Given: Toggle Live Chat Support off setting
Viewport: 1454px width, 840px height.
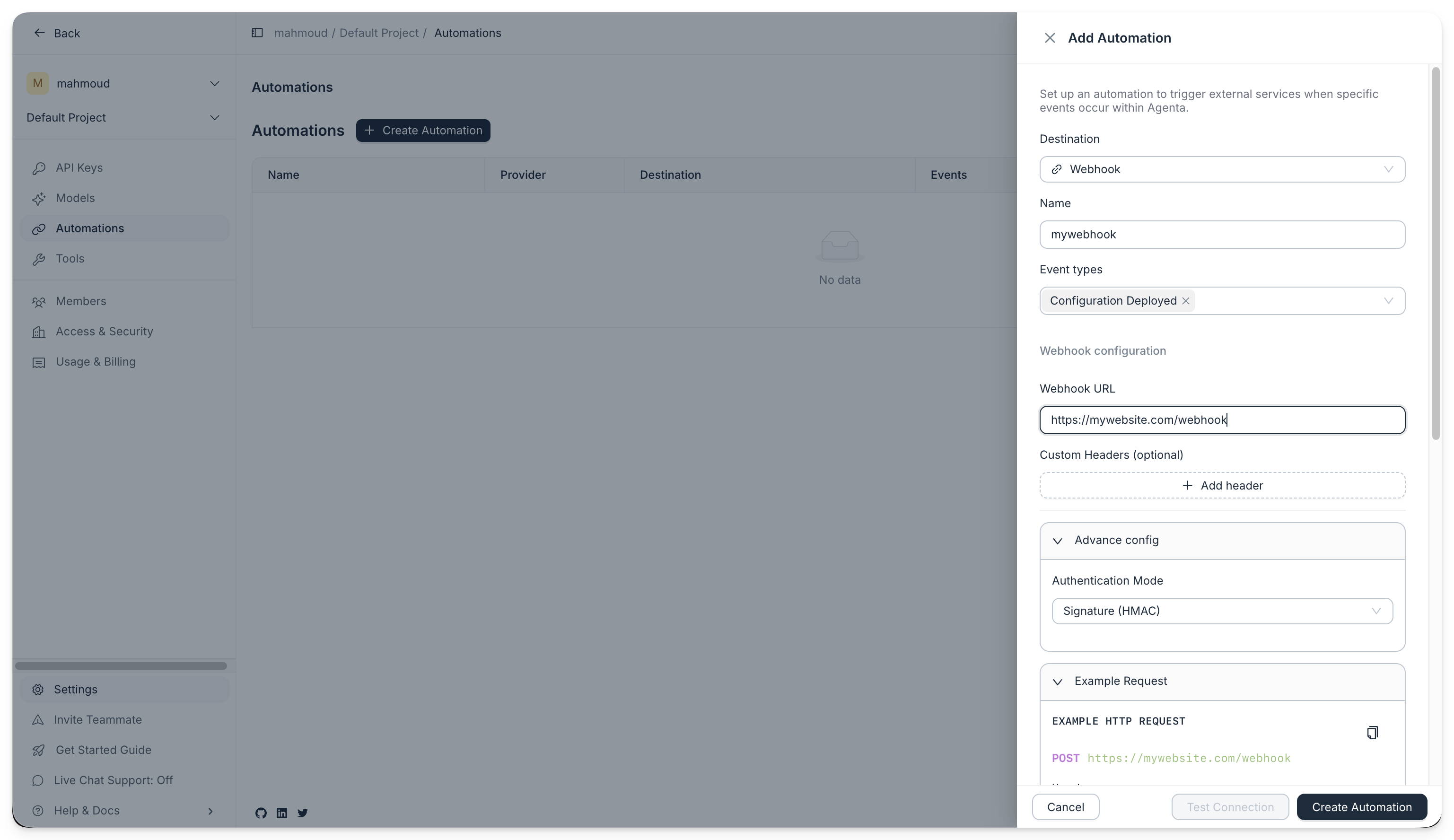Looking at the screenshot, I should coord(113,780).
